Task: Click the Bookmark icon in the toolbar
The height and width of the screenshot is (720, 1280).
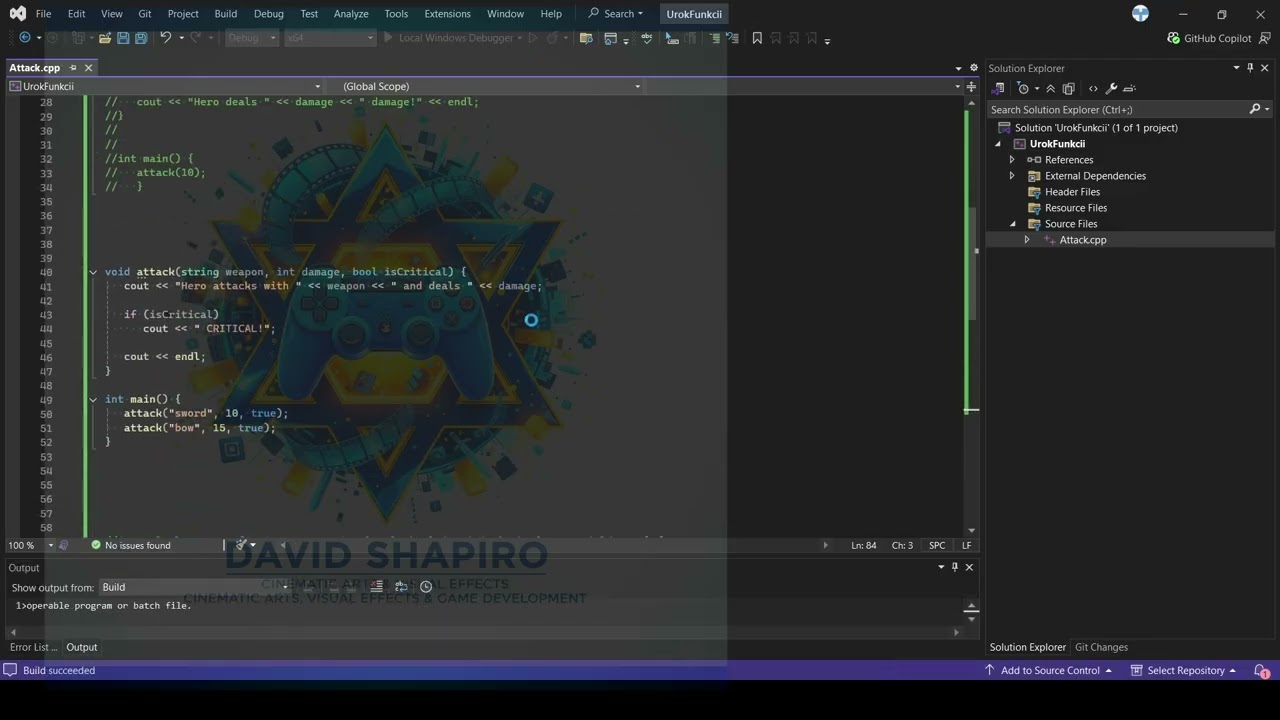Action: tap(757, 38)
